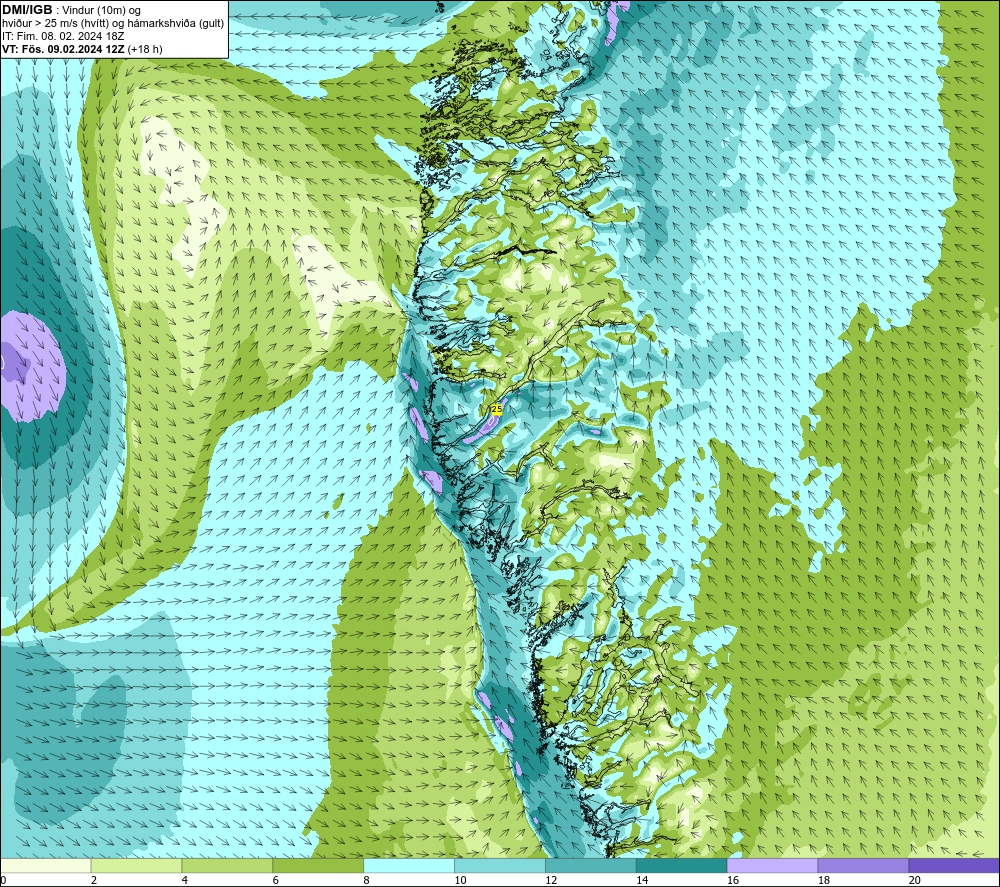Click the legend scale label '10'
The image size is (1000, 887).
[x=460, y=880]
